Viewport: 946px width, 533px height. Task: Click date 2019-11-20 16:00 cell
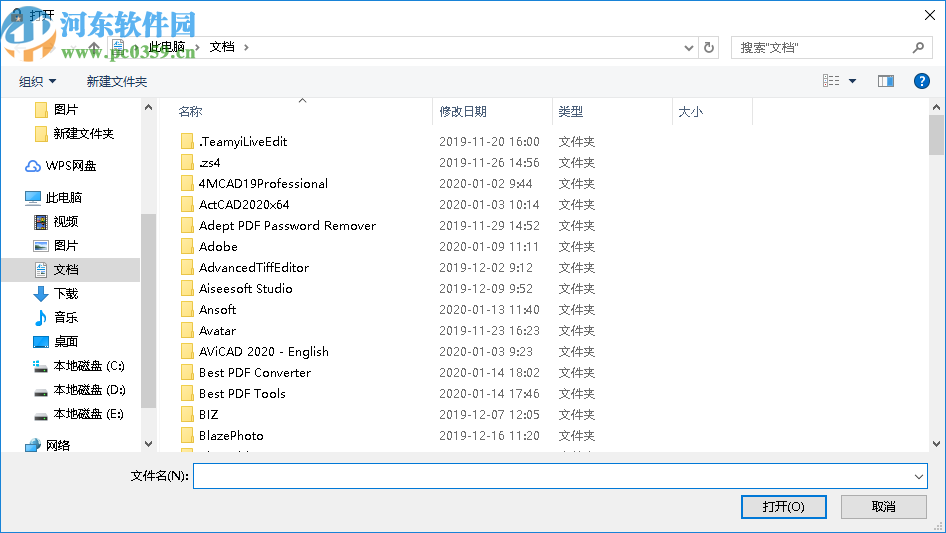click(489, 142)
